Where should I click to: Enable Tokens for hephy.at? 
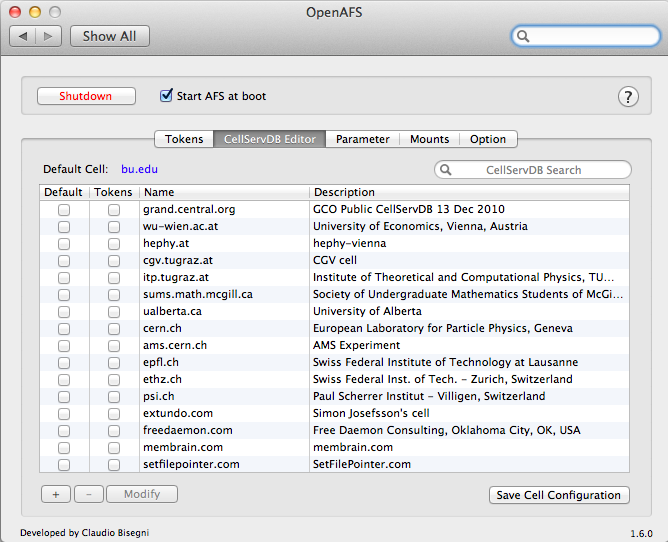(114, 244)
